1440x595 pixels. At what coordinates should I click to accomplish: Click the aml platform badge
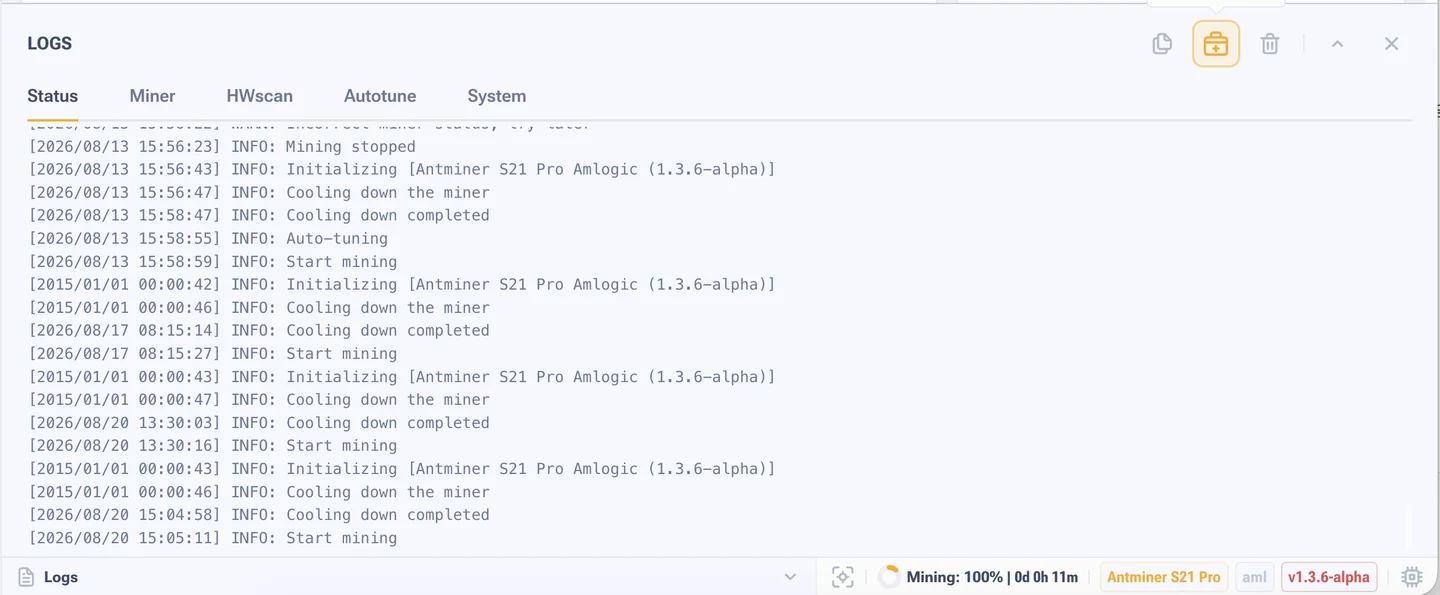click(x=1254, y=577)
